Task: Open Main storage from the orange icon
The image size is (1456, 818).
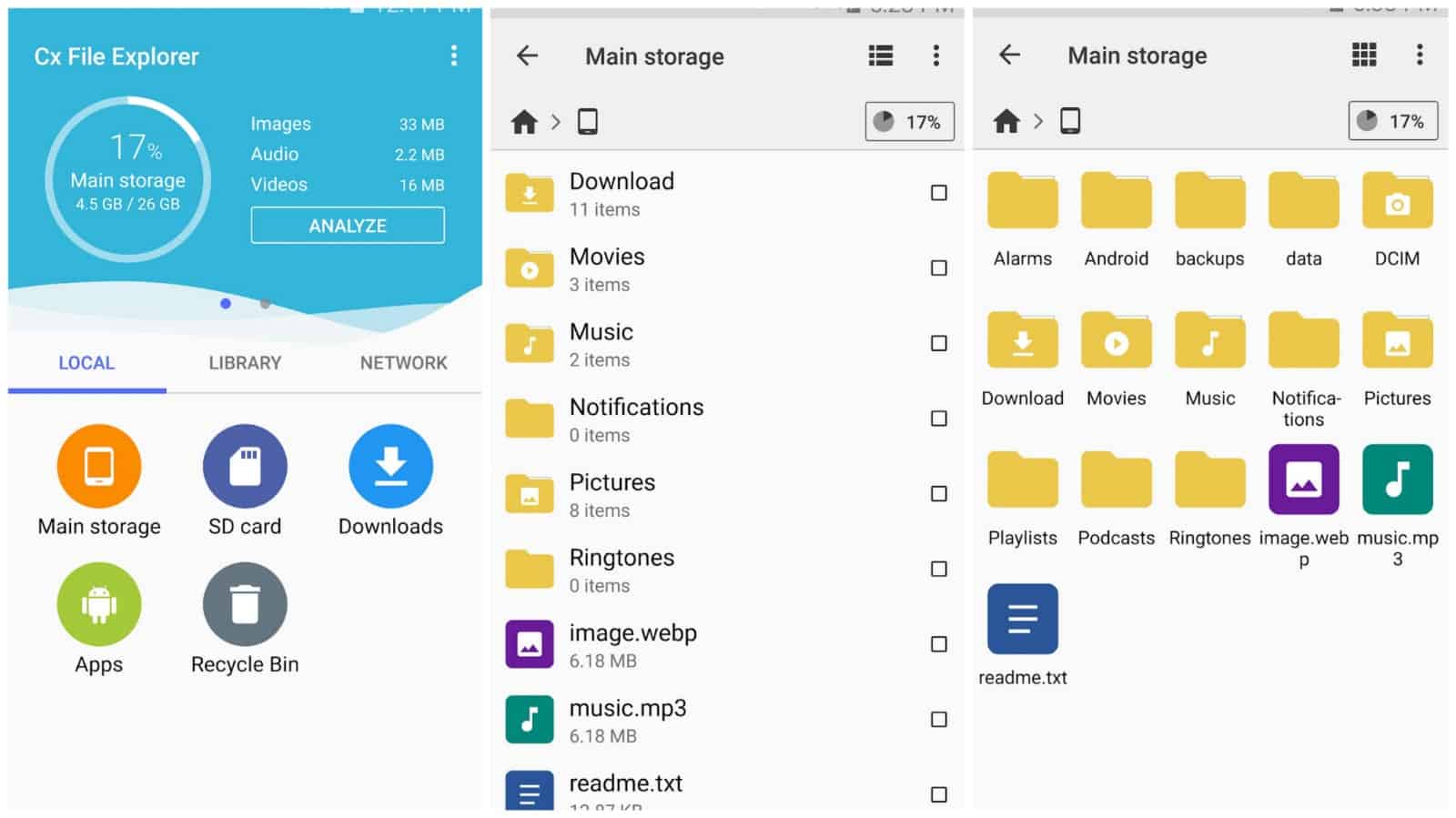Action: click(98, 467)
